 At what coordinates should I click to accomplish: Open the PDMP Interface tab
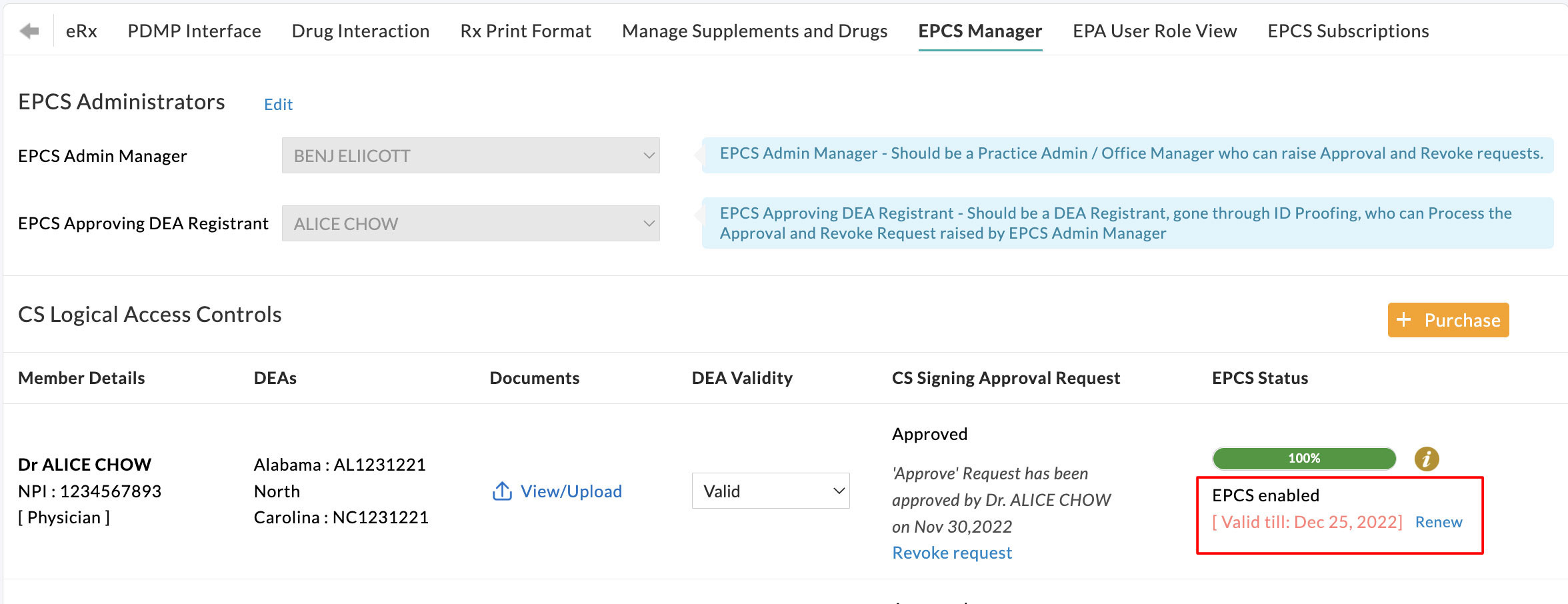194,31
